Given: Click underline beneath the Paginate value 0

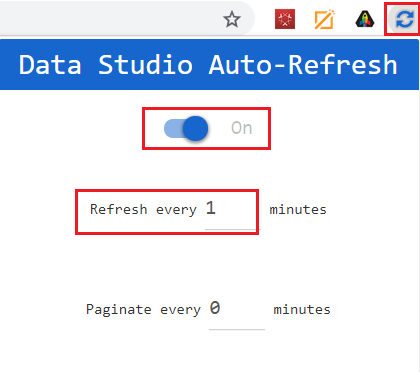Looking at the screenshot, I should 237,329.
